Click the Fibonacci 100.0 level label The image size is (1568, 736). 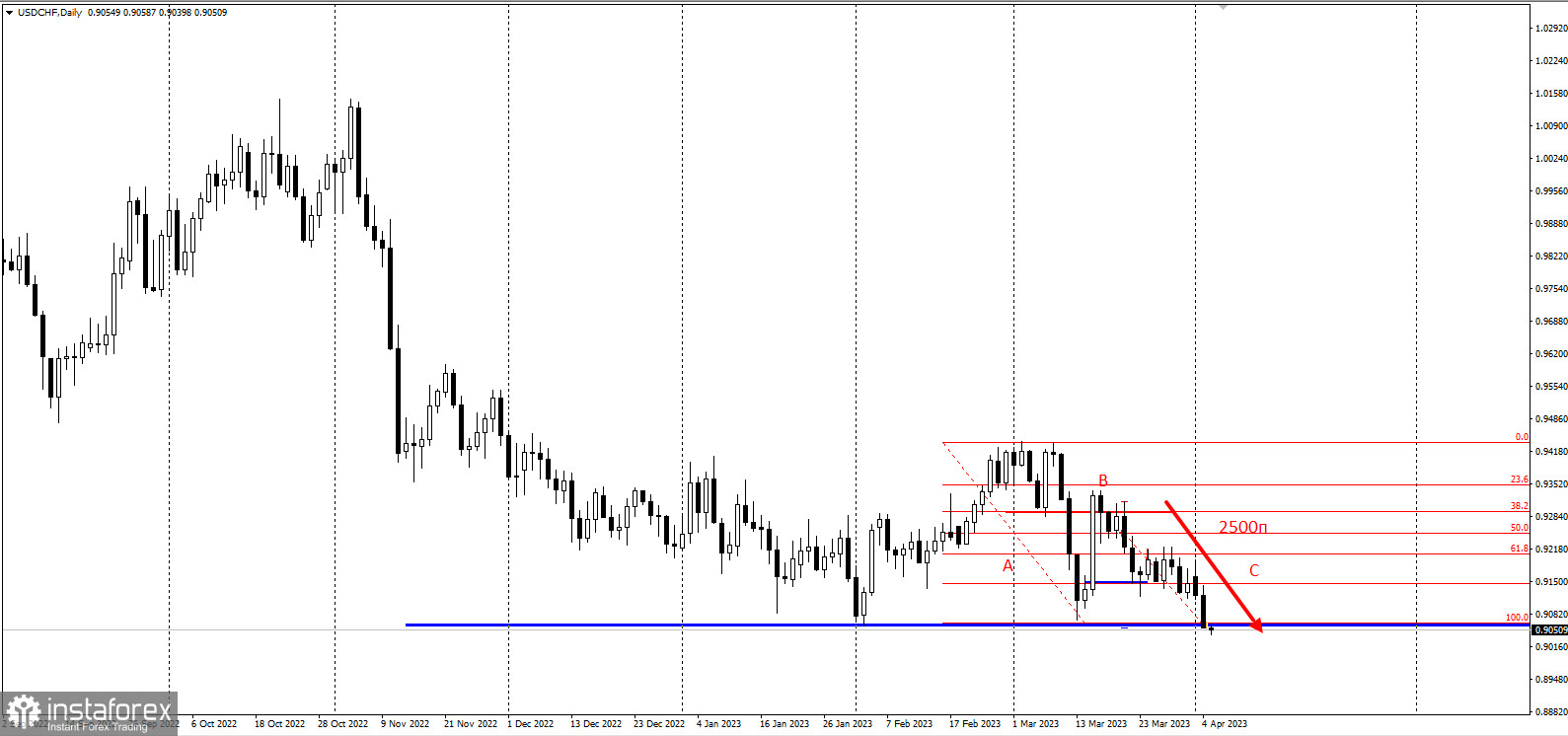tap(1517, 618)
